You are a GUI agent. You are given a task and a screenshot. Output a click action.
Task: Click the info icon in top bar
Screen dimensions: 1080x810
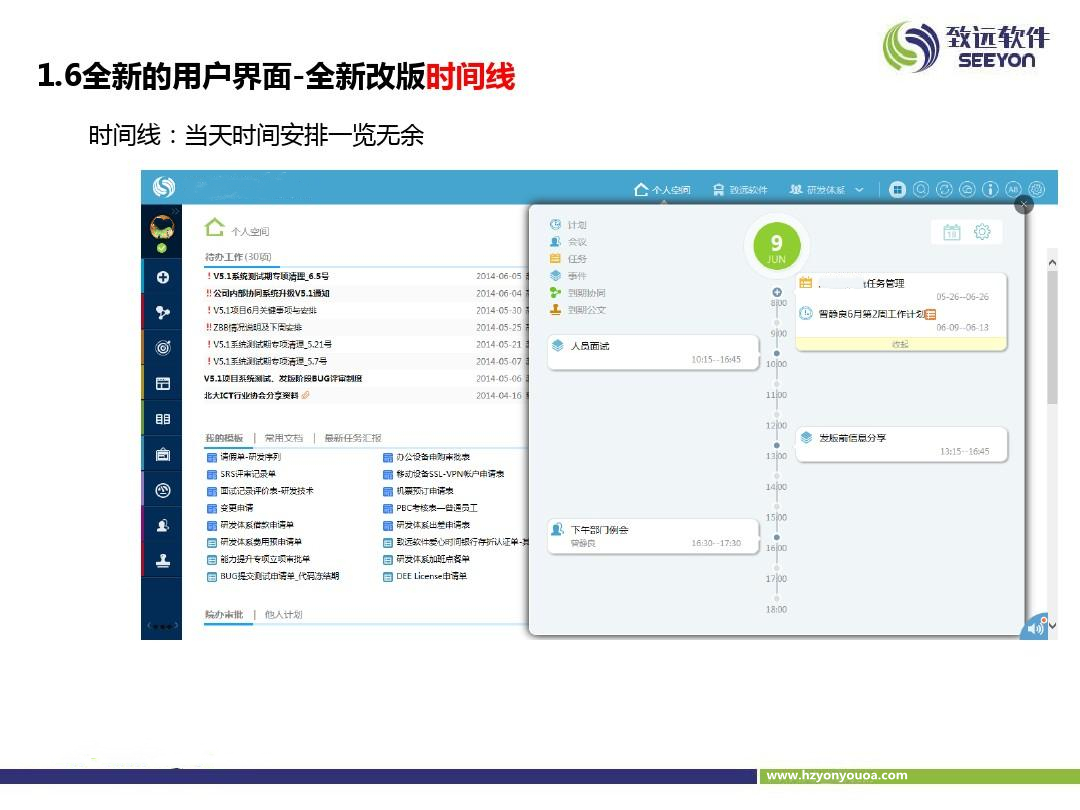990,189
